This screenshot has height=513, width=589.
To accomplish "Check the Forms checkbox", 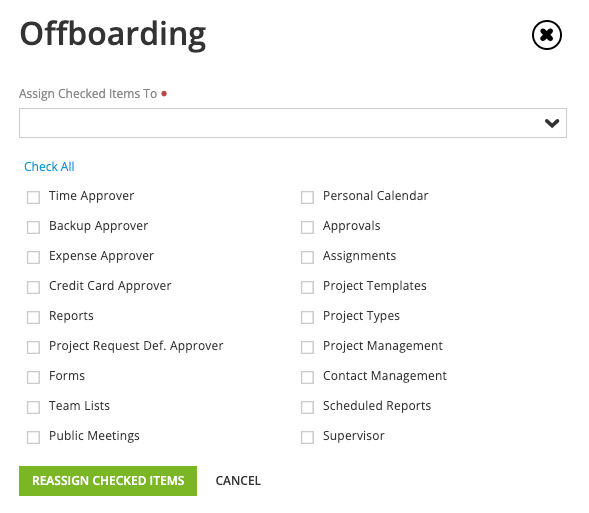I will (33, 377).
